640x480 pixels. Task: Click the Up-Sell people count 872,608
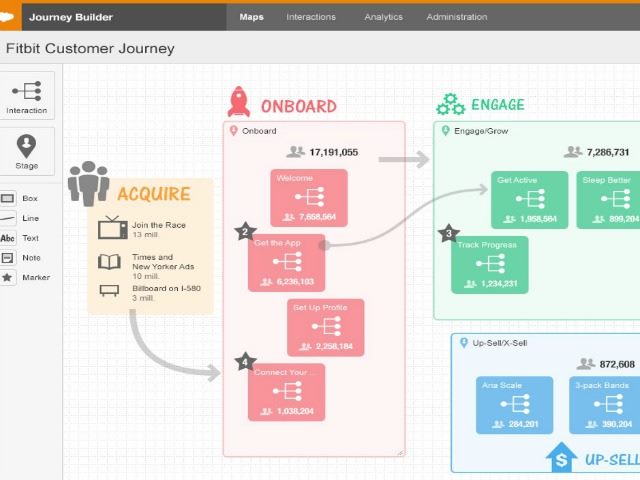click(617, 364)
